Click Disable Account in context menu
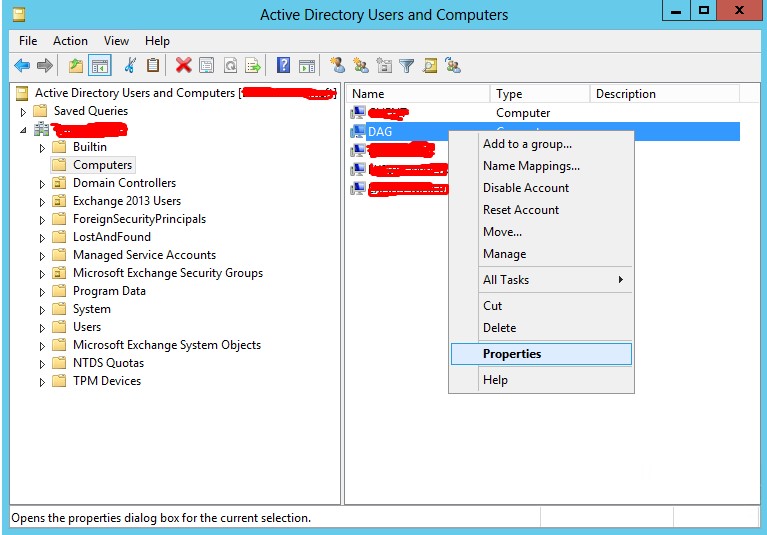Image resolution: width=767 pixels, height=535 pixels. [525, 188]
